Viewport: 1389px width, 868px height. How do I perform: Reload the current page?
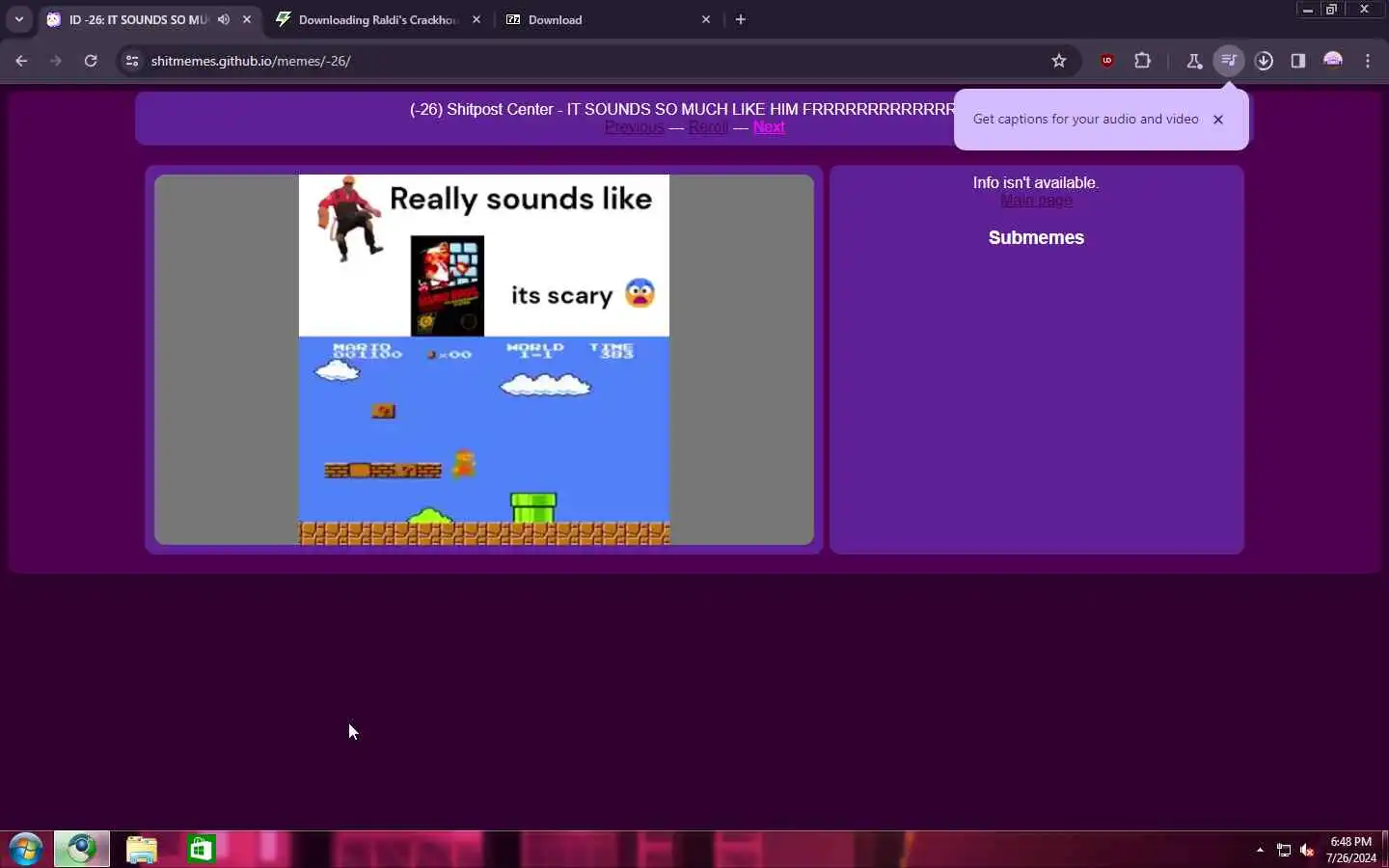pos(91,61)
